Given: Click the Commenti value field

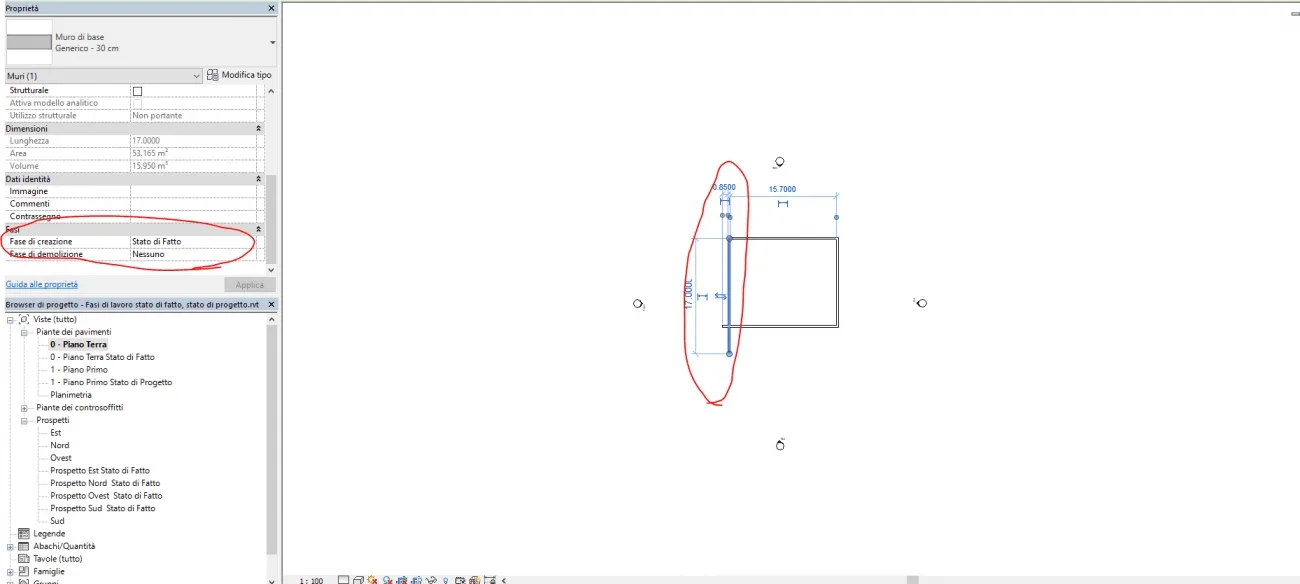Looking at the screenshot, I should [193, 204].
